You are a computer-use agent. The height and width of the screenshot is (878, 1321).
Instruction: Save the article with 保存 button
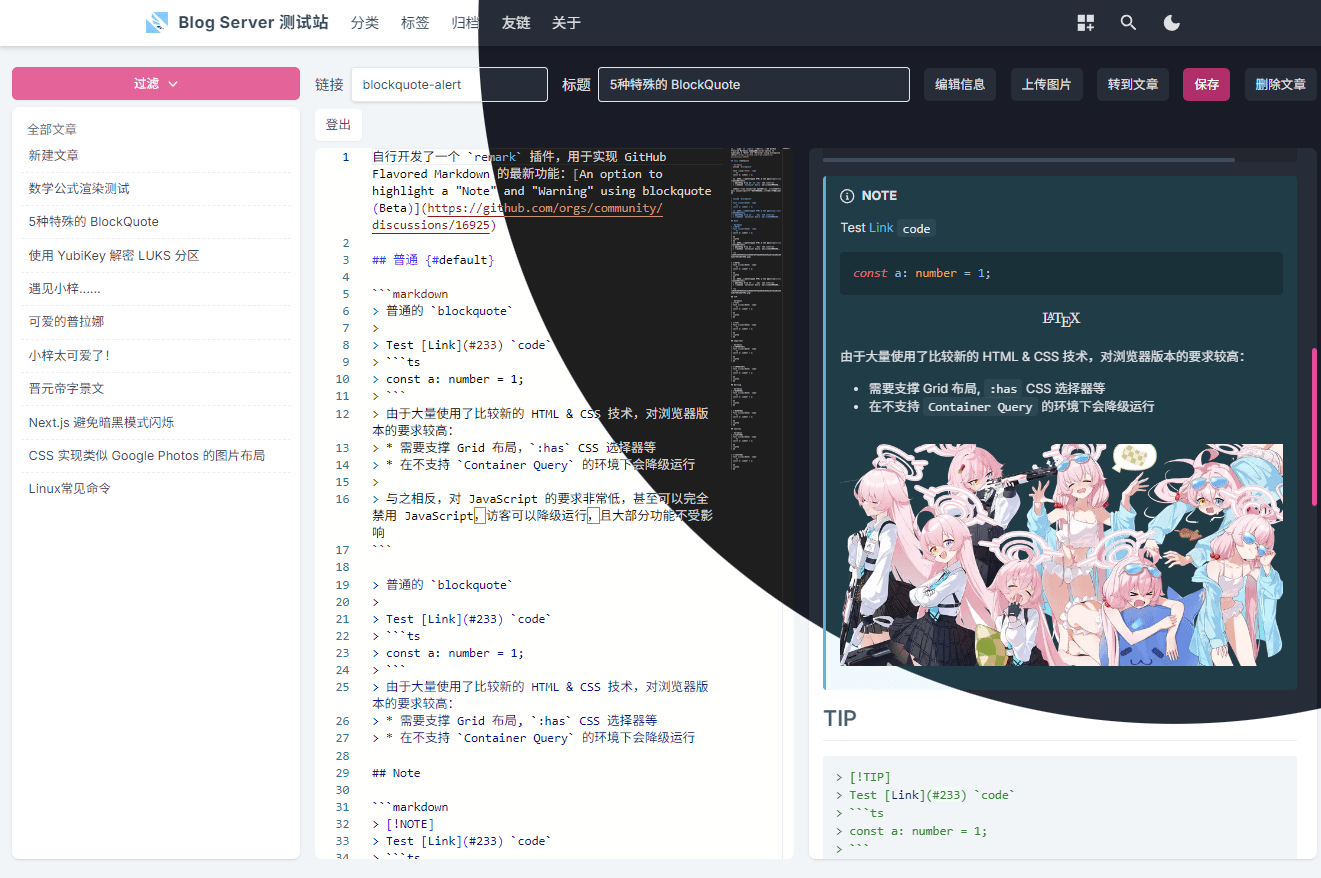[1207, 84]
